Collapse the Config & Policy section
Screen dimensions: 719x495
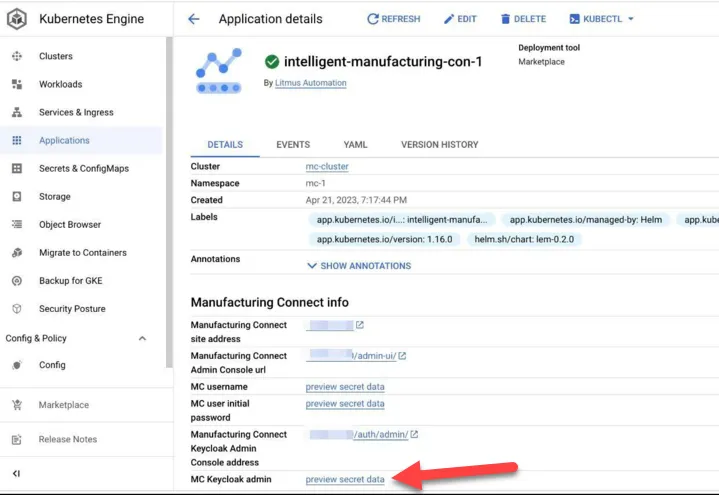[x=142, y=338]
